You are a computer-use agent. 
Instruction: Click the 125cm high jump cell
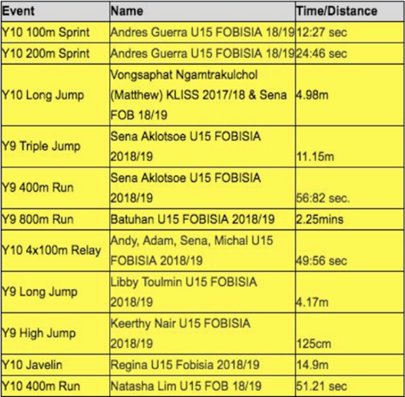click(349, 333)
